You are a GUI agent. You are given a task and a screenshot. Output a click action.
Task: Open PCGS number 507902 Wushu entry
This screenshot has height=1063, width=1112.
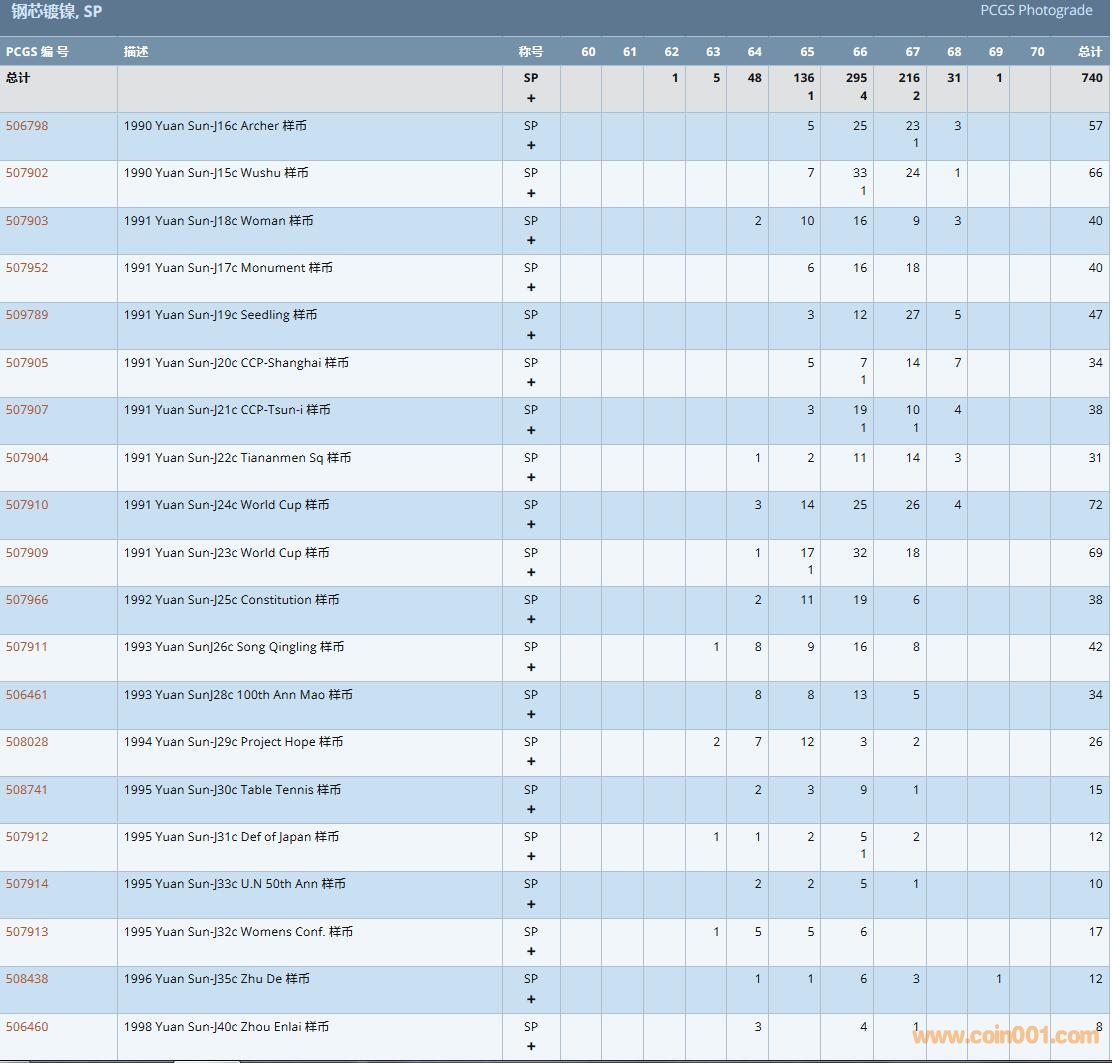click(x=27, y=173)
